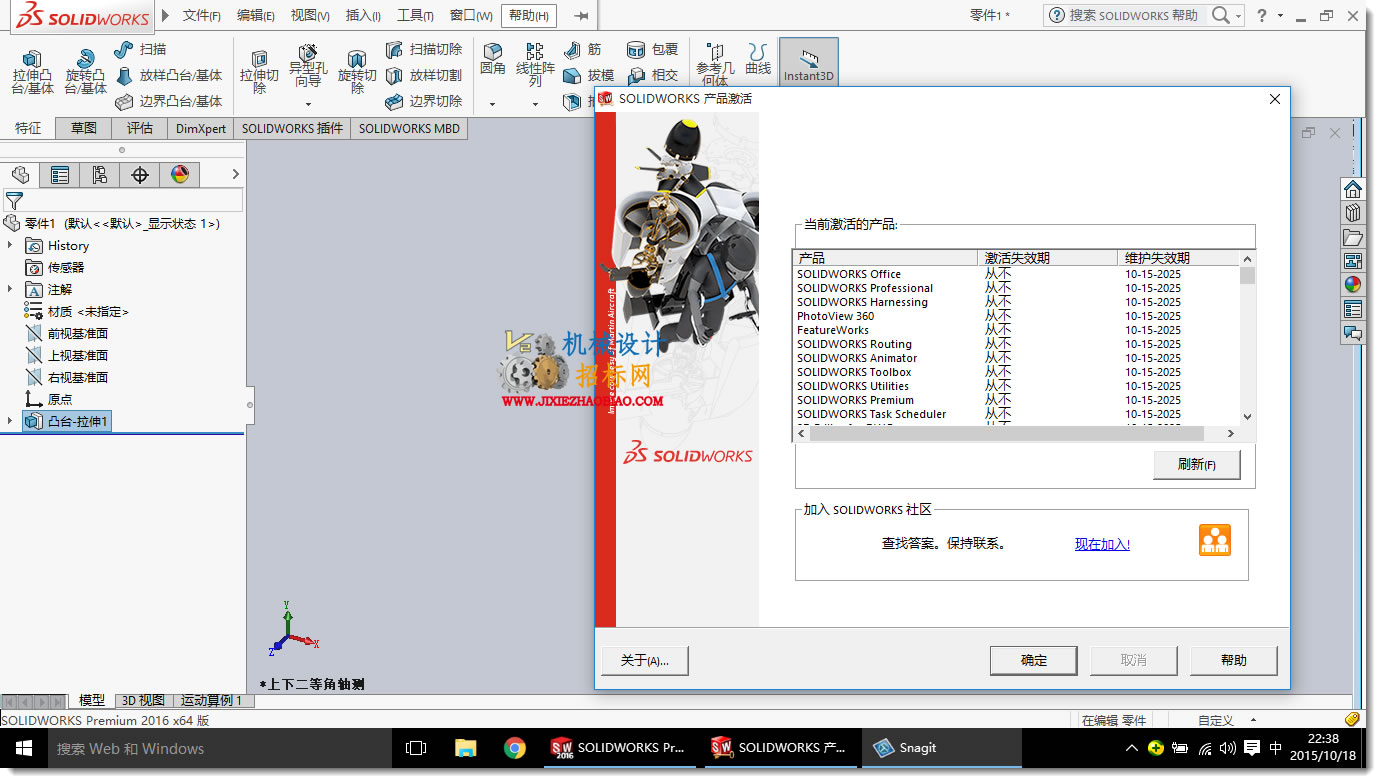Image resolution: width=1381 pixels, height=783 pixels.
Task: Open the DisplayManager color-wheel panel icon
Action: pyautogui.click(x=180, y=175)
